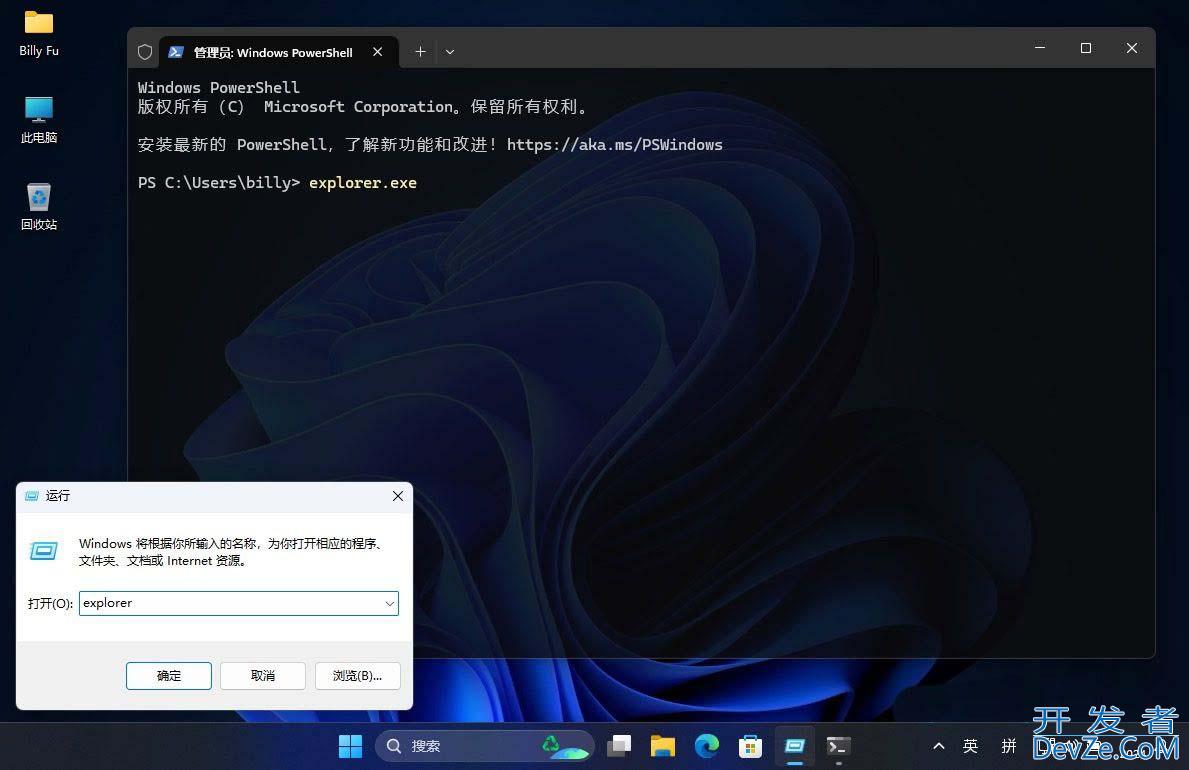Focus the 打开 input field containing explorer
This screenshot has width=1189, height=770.
(x=239, y=603)
